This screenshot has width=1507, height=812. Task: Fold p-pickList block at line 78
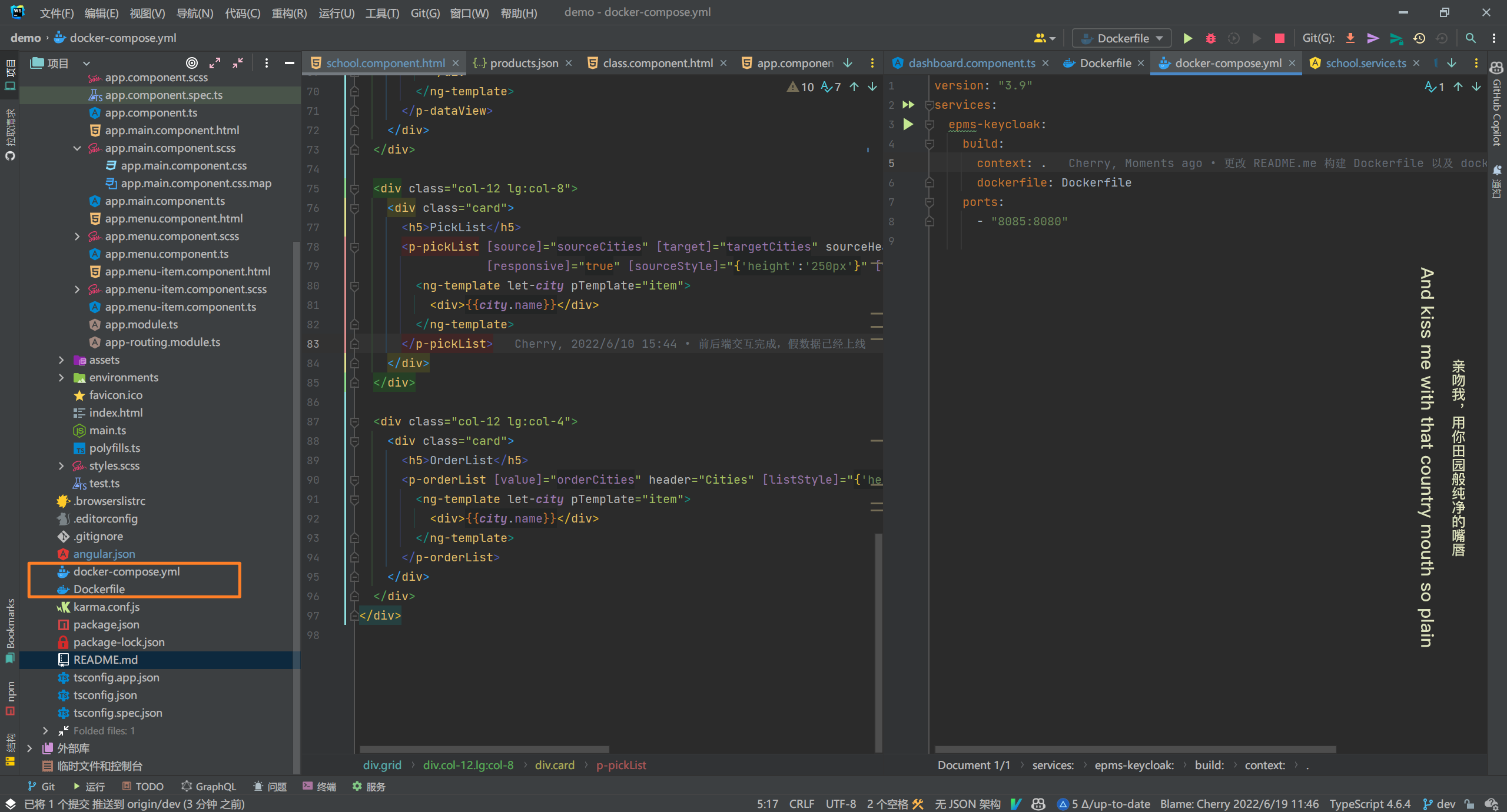click(x=354, y=247)
